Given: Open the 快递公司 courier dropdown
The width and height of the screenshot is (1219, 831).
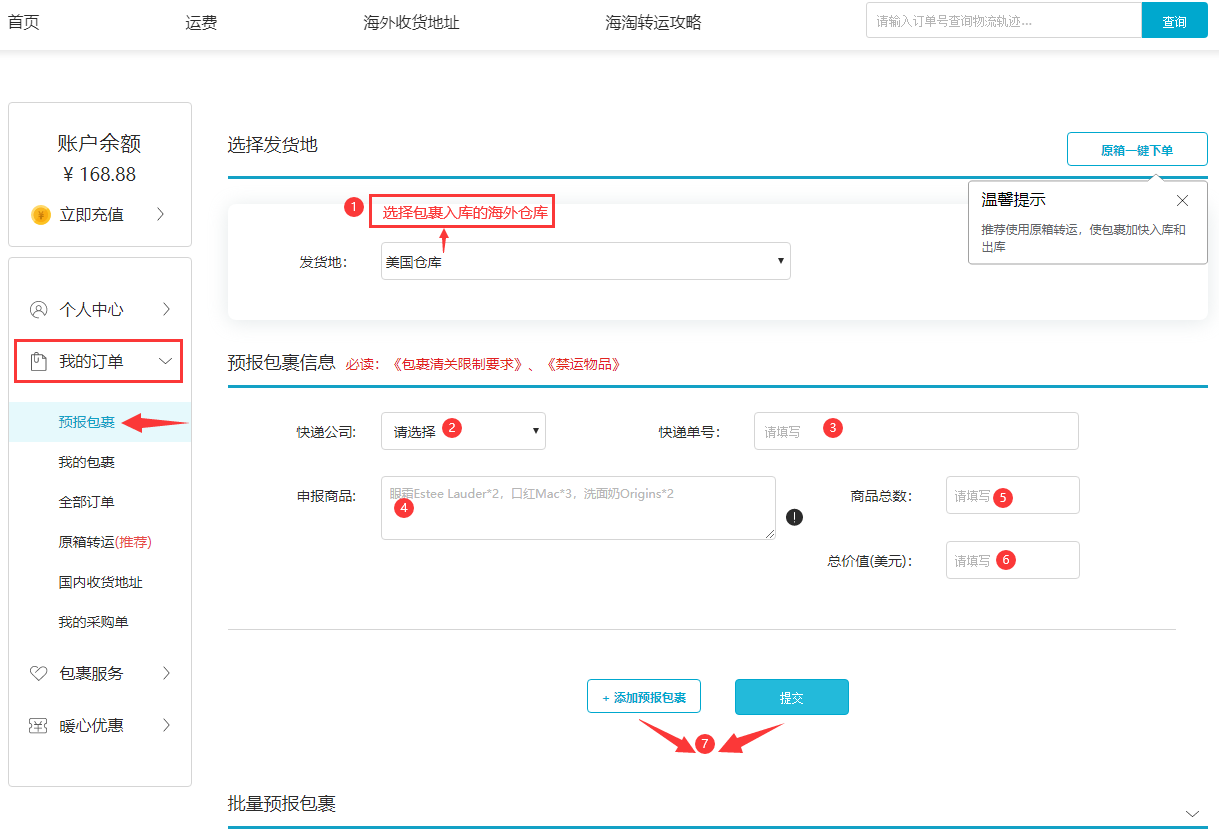Looking at the screenshot, I should coord(463,431).
